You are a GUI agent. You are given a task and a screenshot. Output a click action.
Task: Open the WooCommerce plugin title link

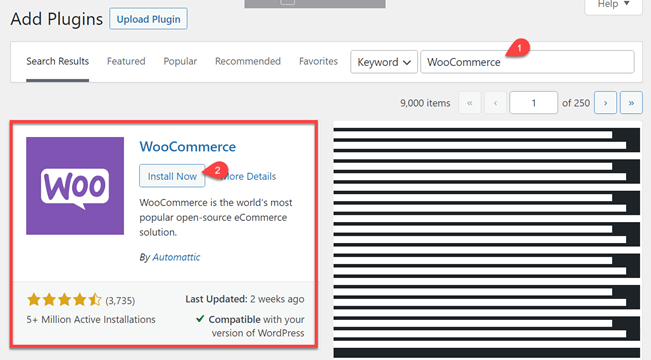coord(188,147)
